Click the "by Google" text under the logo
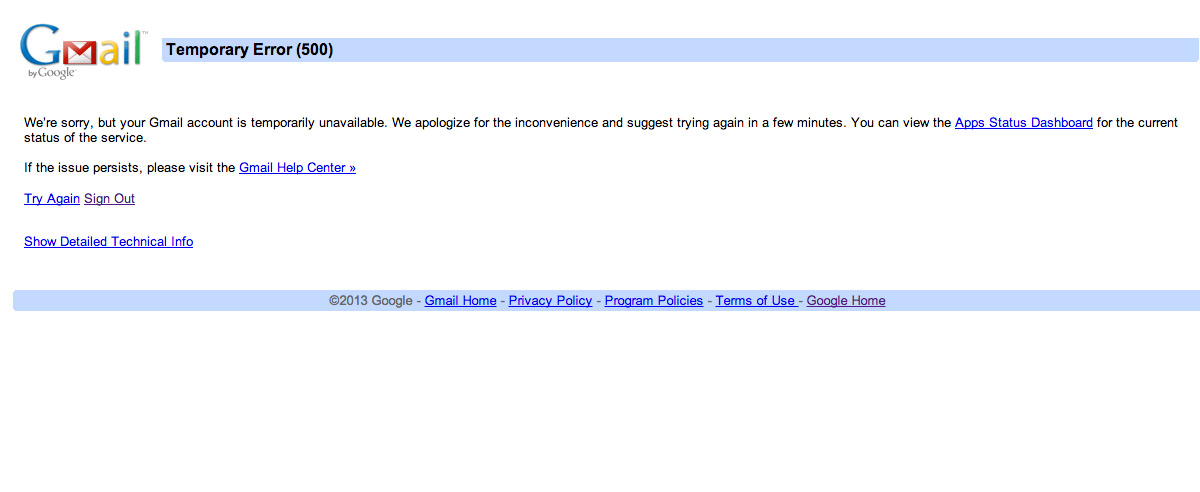Image resolution: width=1200 pixels, height=492 pixels. pyautogui.click(x=51, y=73)
